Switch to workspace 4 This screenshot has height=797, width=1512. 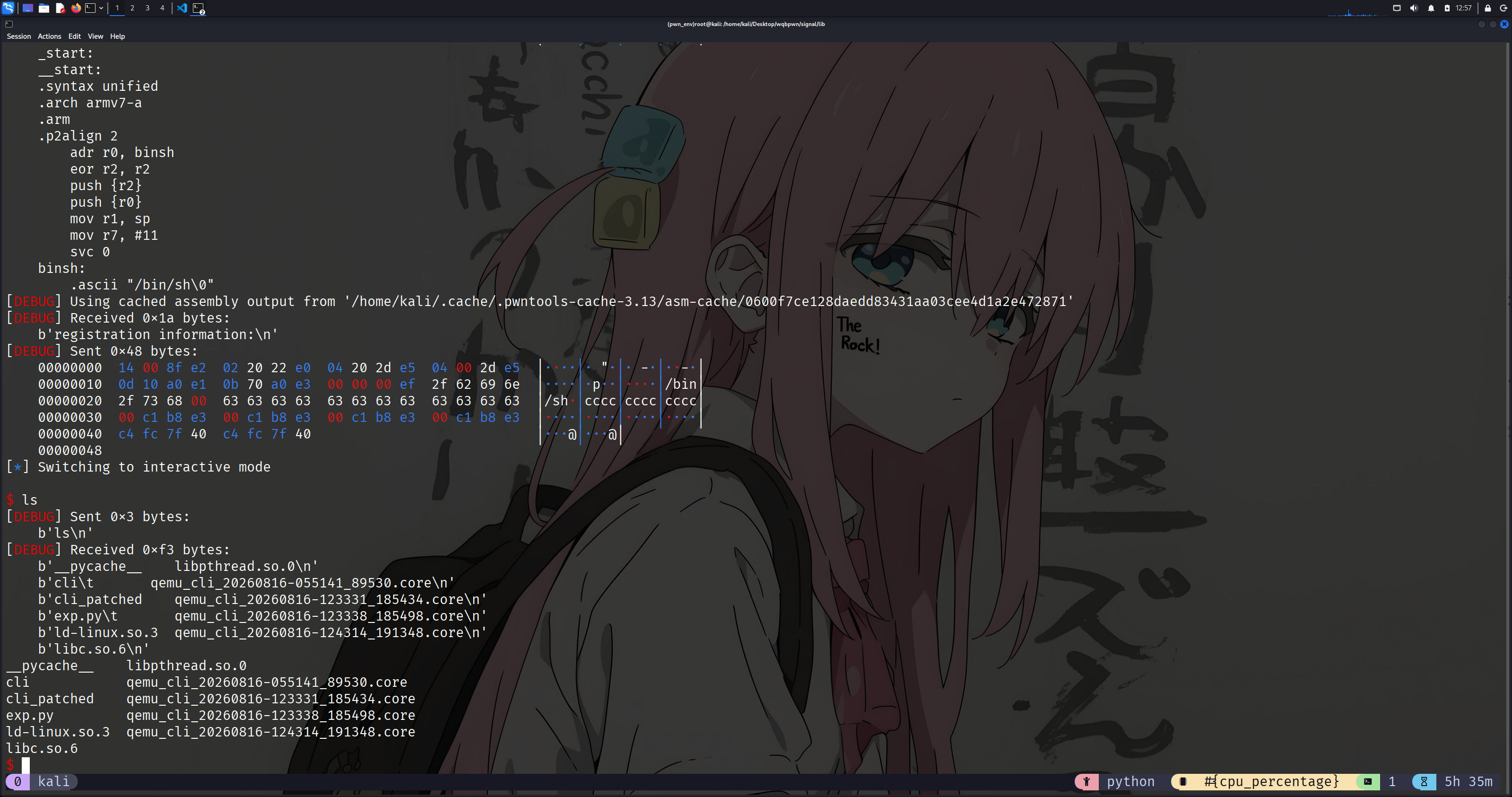point(163,8)
